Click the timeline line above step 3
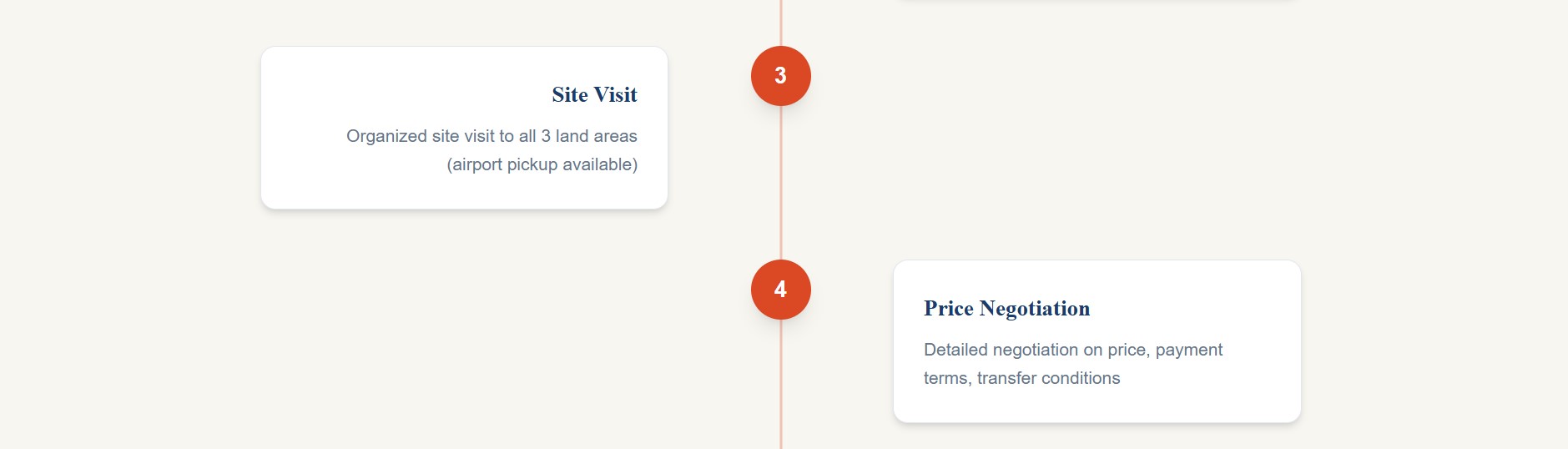Viewport: 1568px width, 449px height. click(x=781, y=21)
